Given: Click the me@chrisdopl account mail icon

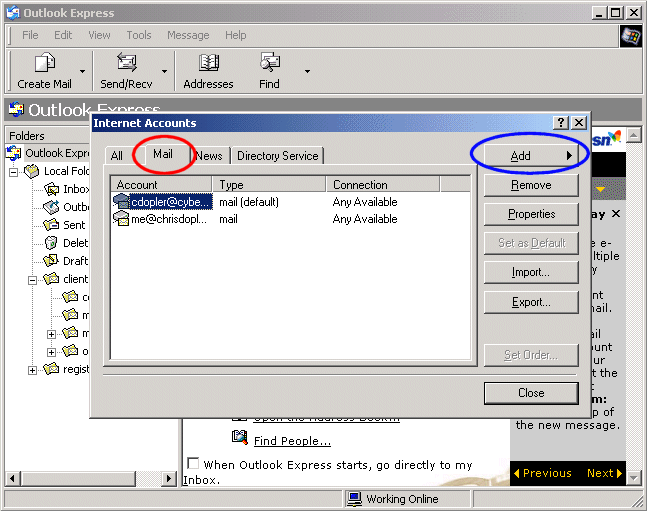Looking at the screenshot, I should click(x=121, y=218).
